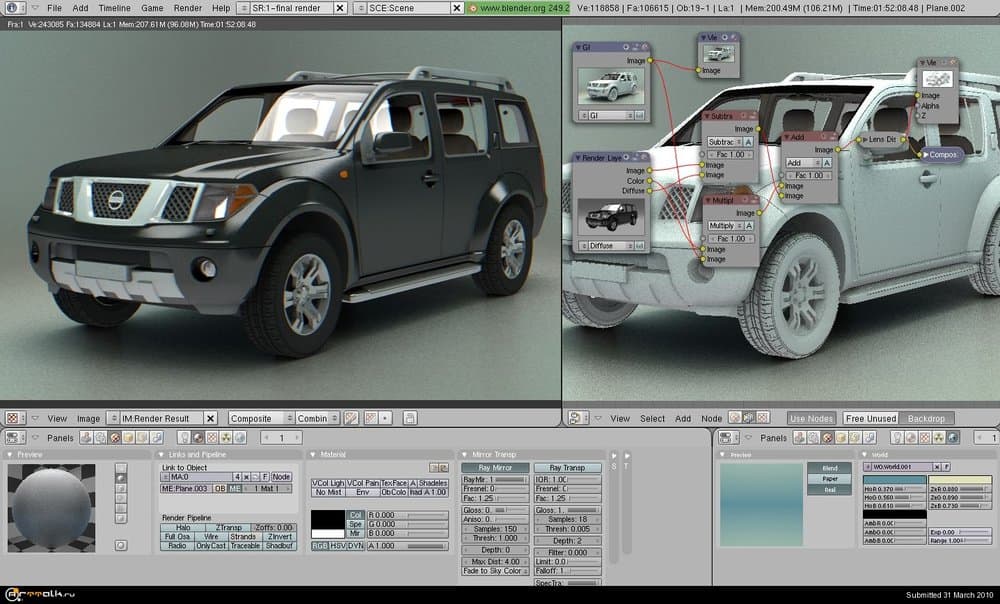Select the compositing nodes icon in node editor header

click(x=748, y=418)
